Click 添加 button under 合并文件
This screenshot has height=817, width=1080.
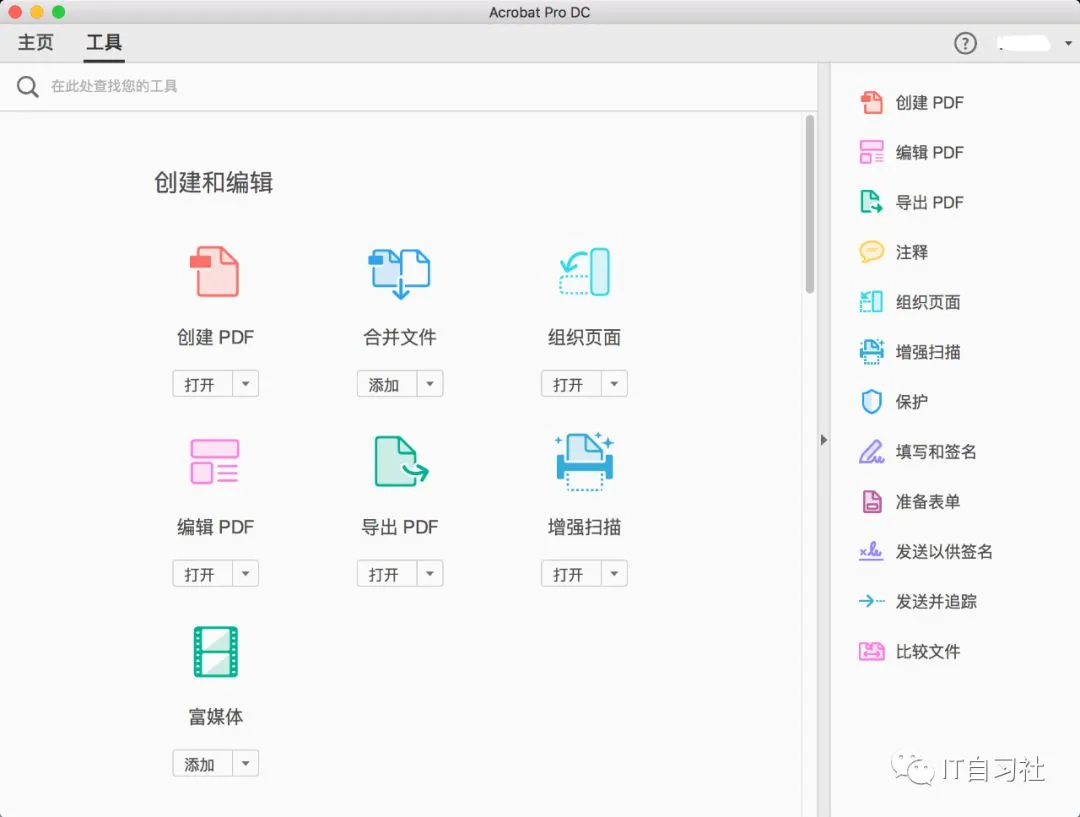pyautogui.click(x=386, y=384)
